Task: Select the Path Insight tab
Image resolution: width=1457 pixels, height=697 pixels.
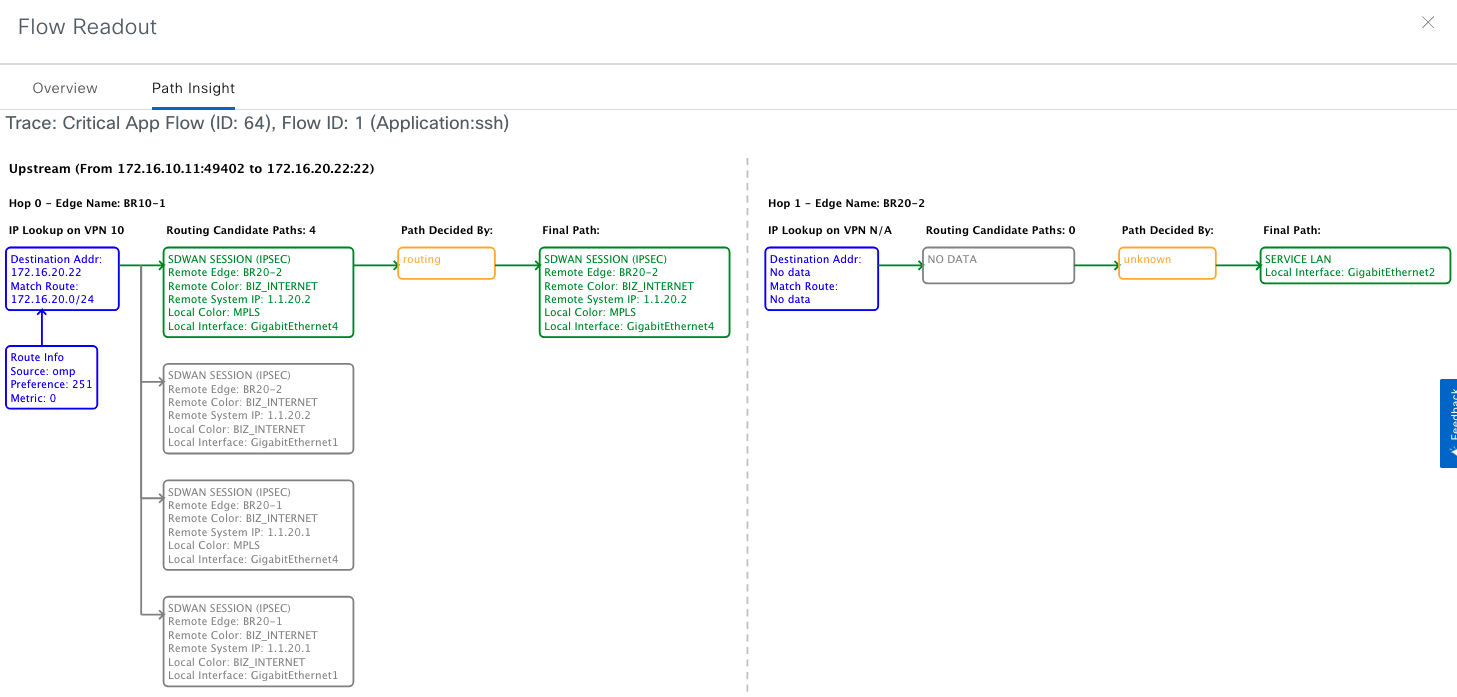Action: (193, 88)
